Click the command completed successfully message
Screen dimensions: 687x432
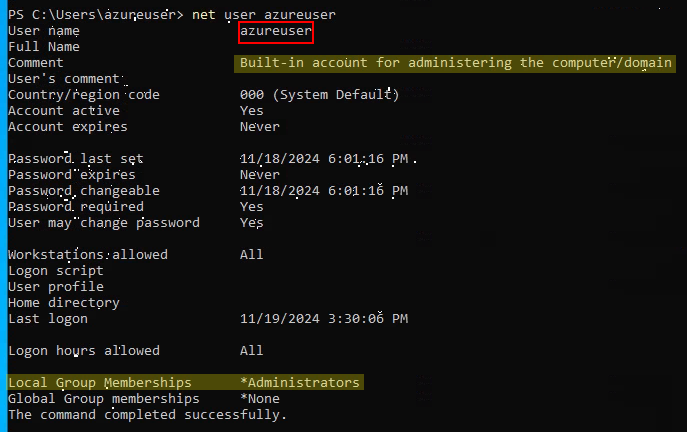tap(147, 415)
